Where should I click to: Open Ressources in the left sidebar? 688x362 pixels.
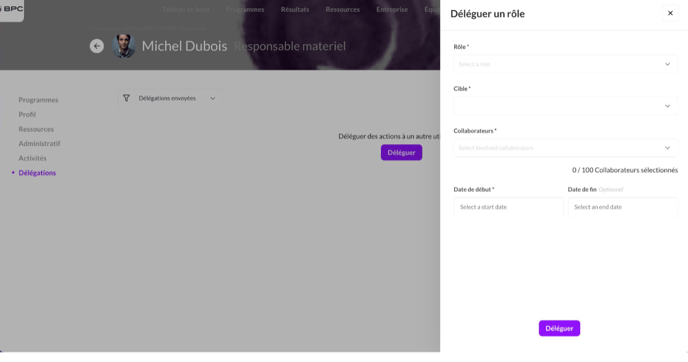[x=36, y=129]
